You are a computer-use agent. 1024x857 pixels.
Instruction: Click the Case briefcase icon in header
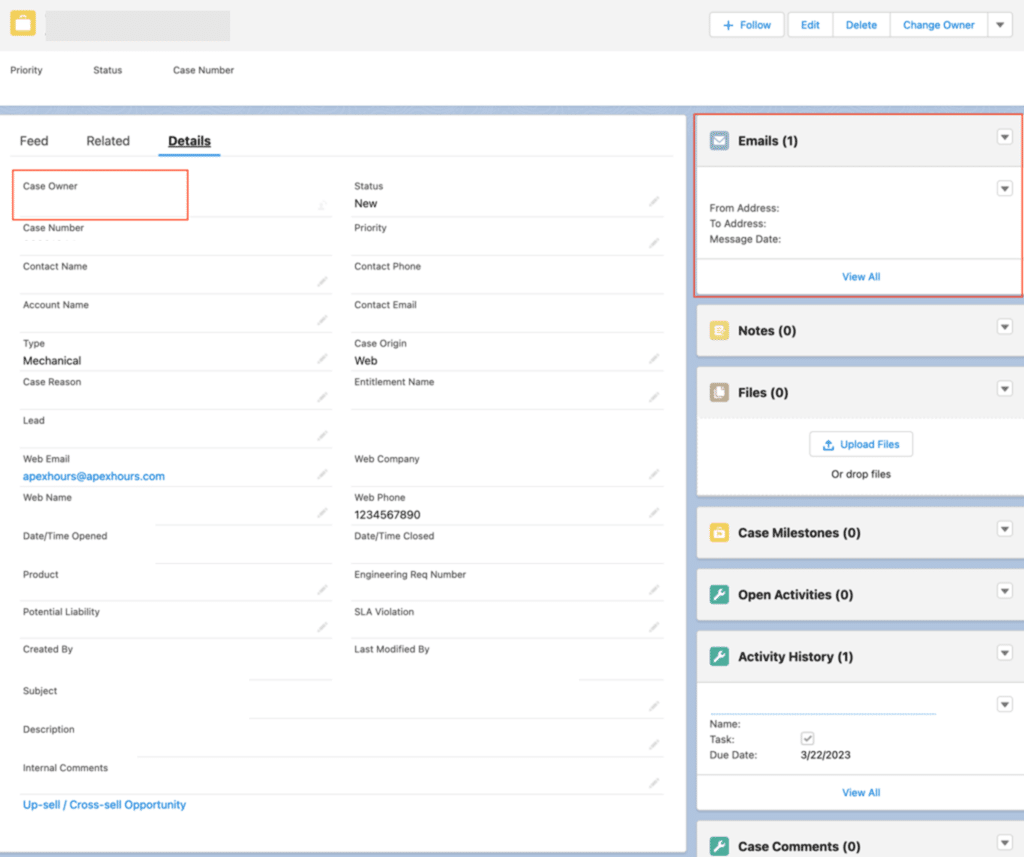click(23, 23)
